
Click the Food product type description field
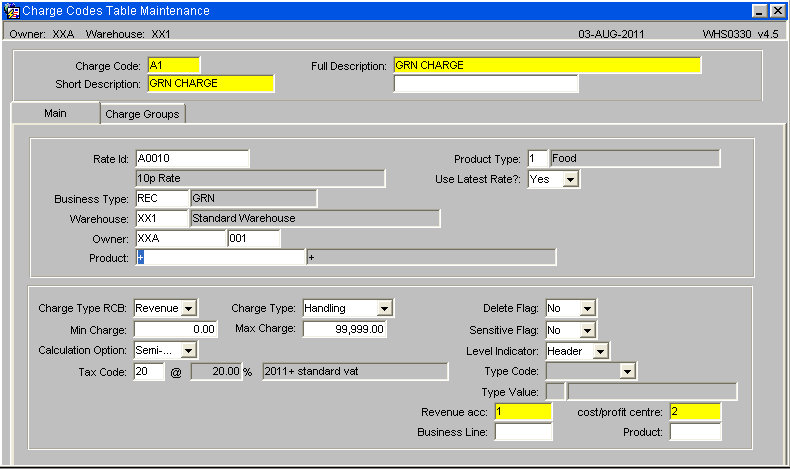635,159
